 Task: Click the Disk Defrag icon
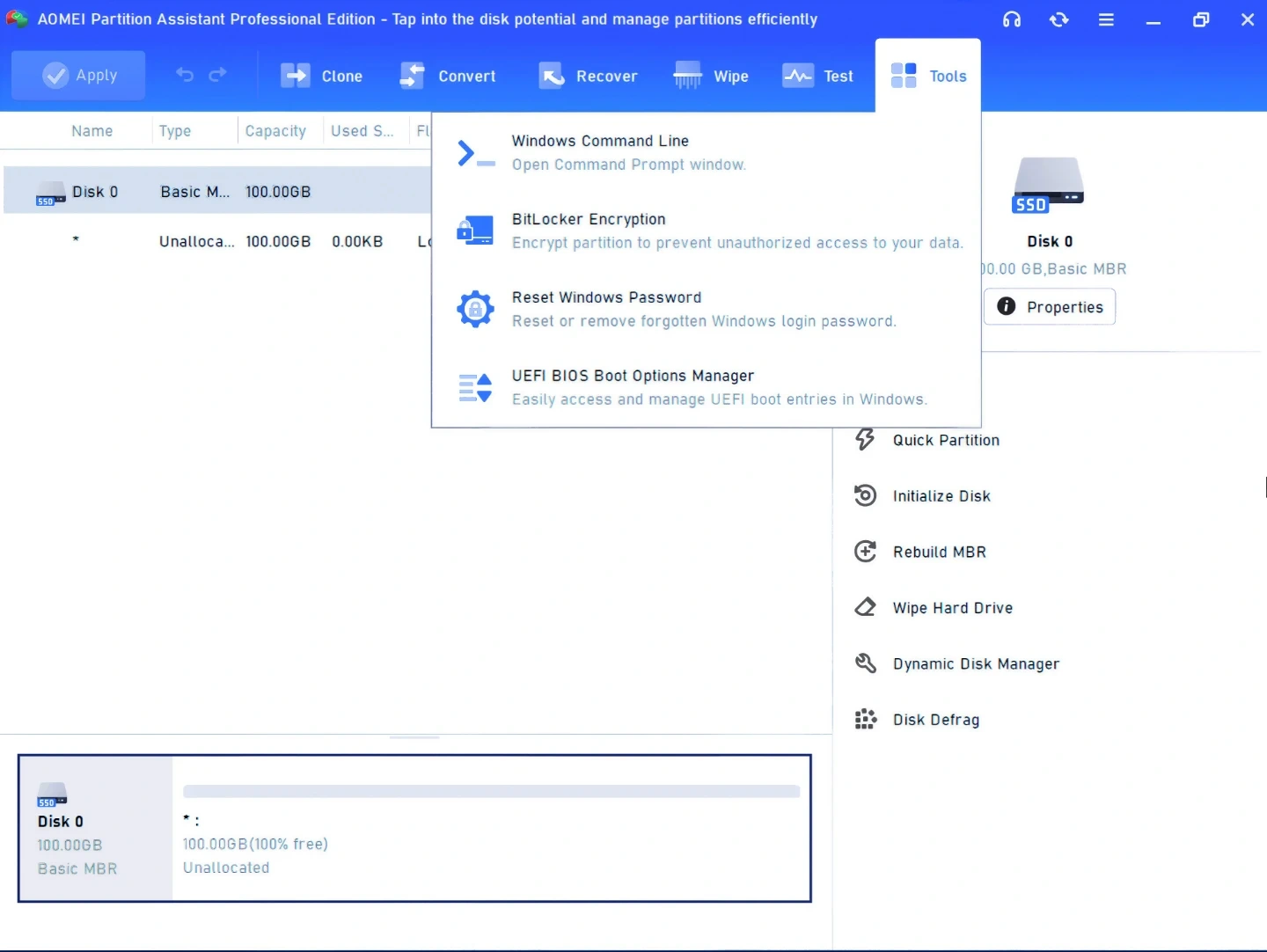(865, 720)
